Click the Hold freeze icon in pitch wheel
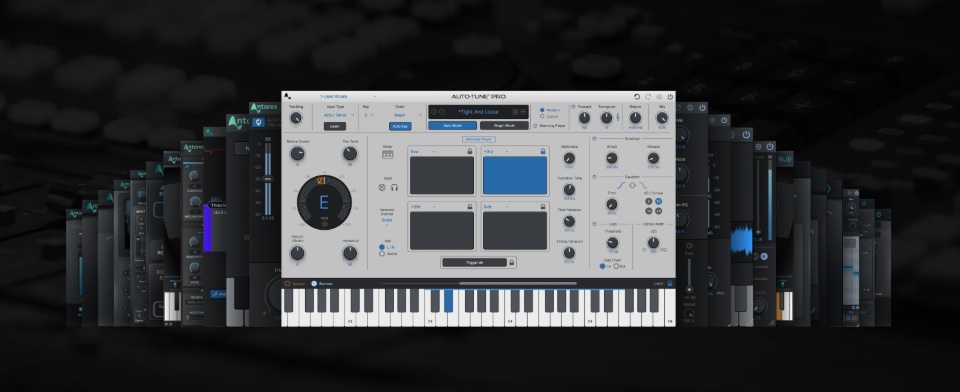This screenshot has height=392, width=960. (324, 224)
